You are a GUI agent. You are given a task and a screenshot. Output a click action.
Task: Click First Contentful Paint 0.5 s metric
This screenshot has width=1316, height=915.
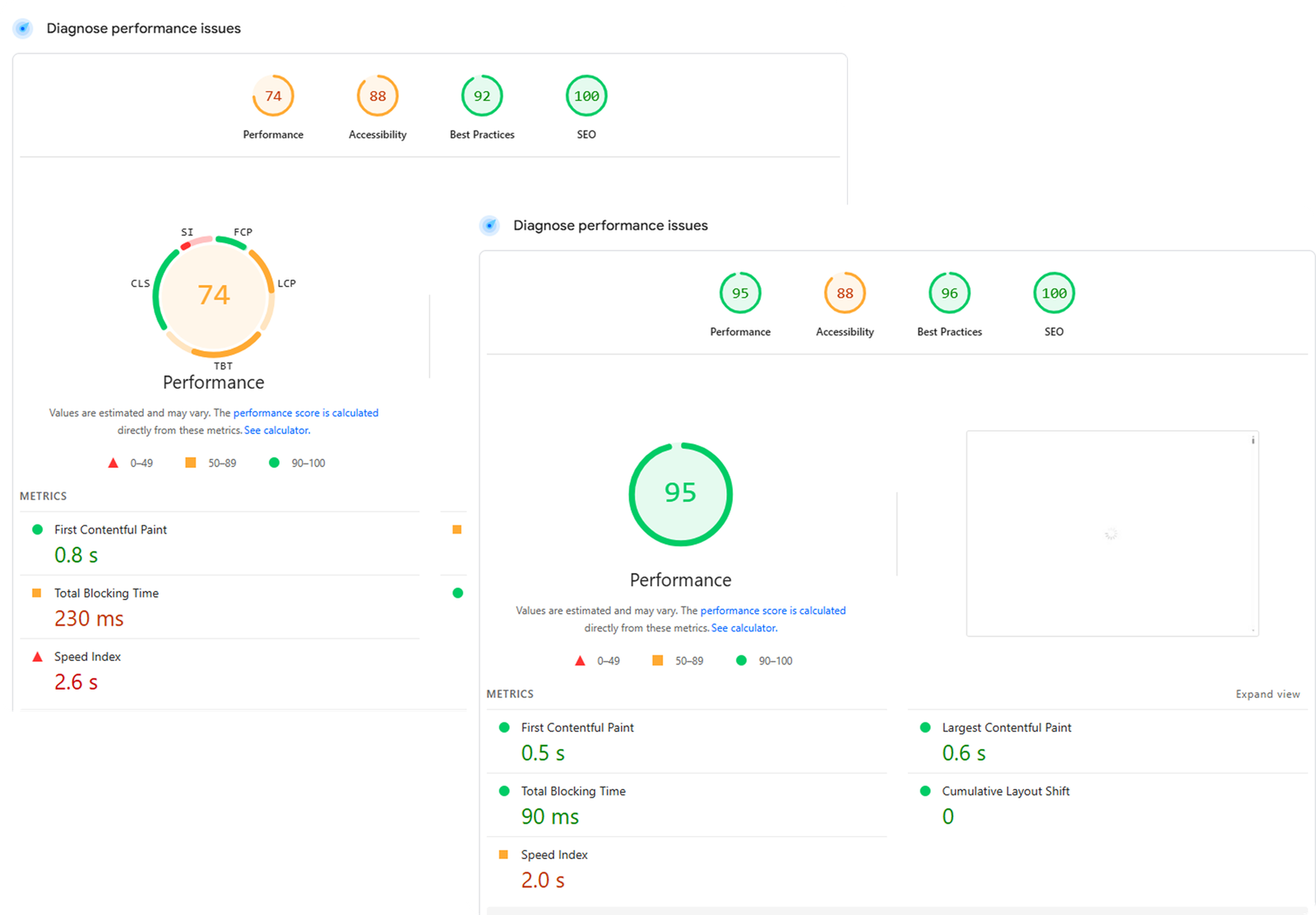tap(687, 742)
